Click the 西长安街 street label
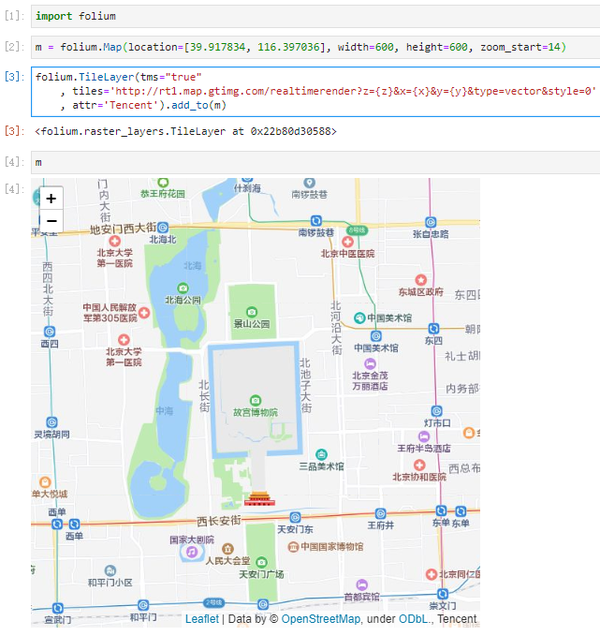 point(219,521)
